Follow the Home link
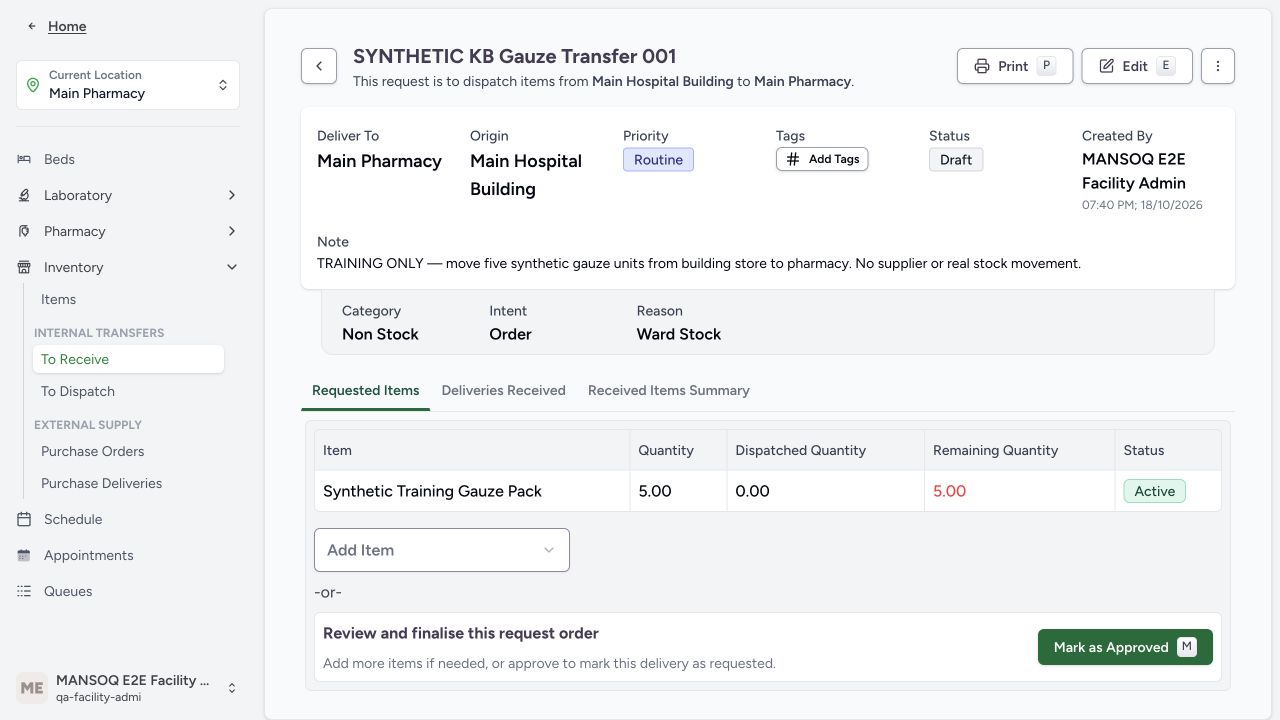 tap(67, 26)
